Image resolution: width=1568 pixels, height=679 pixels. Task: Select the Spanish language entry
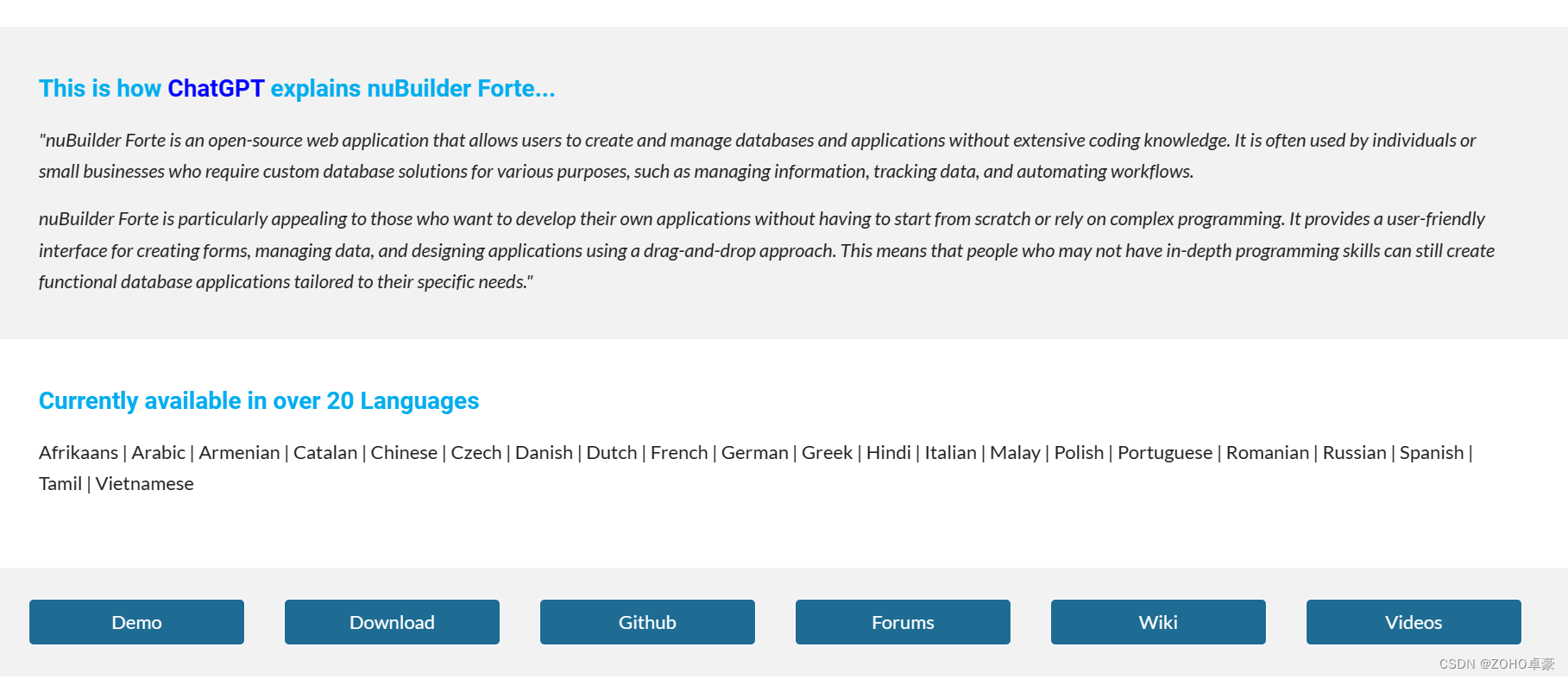[x=1432, y=453]
